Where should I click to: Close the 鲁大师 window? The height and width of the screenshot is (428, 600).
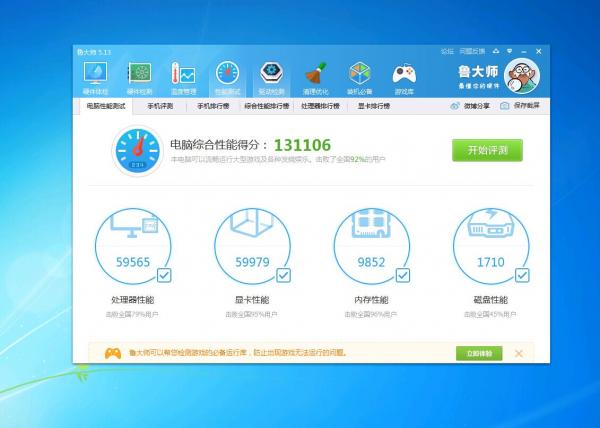tap(538, 51)
